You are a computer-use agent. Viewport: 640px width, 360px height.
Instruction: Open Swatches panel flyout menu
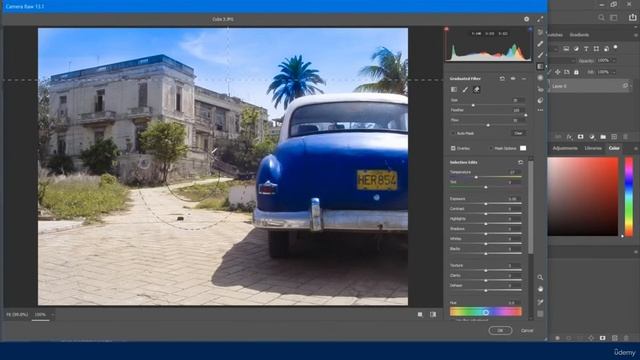[636, 35]
